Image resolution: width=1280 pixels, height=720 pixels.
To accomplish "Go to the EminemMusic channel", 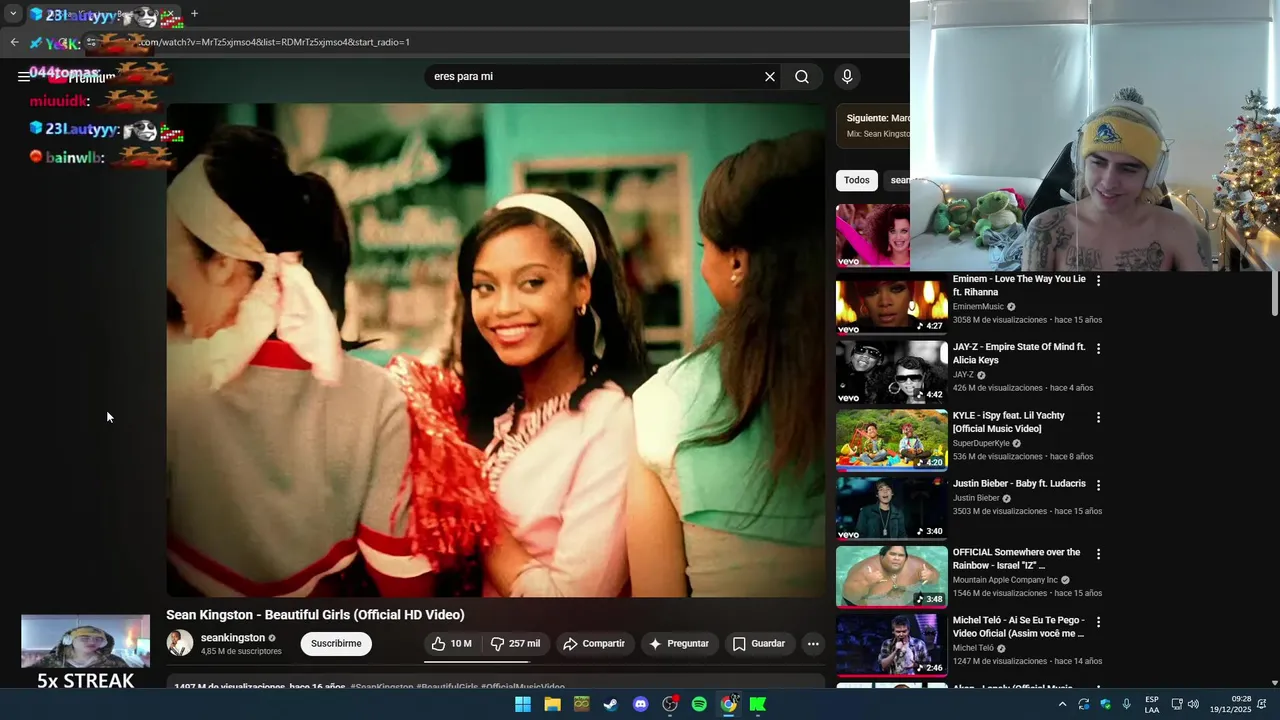I will pyautogui.click(x=978, y=307).
